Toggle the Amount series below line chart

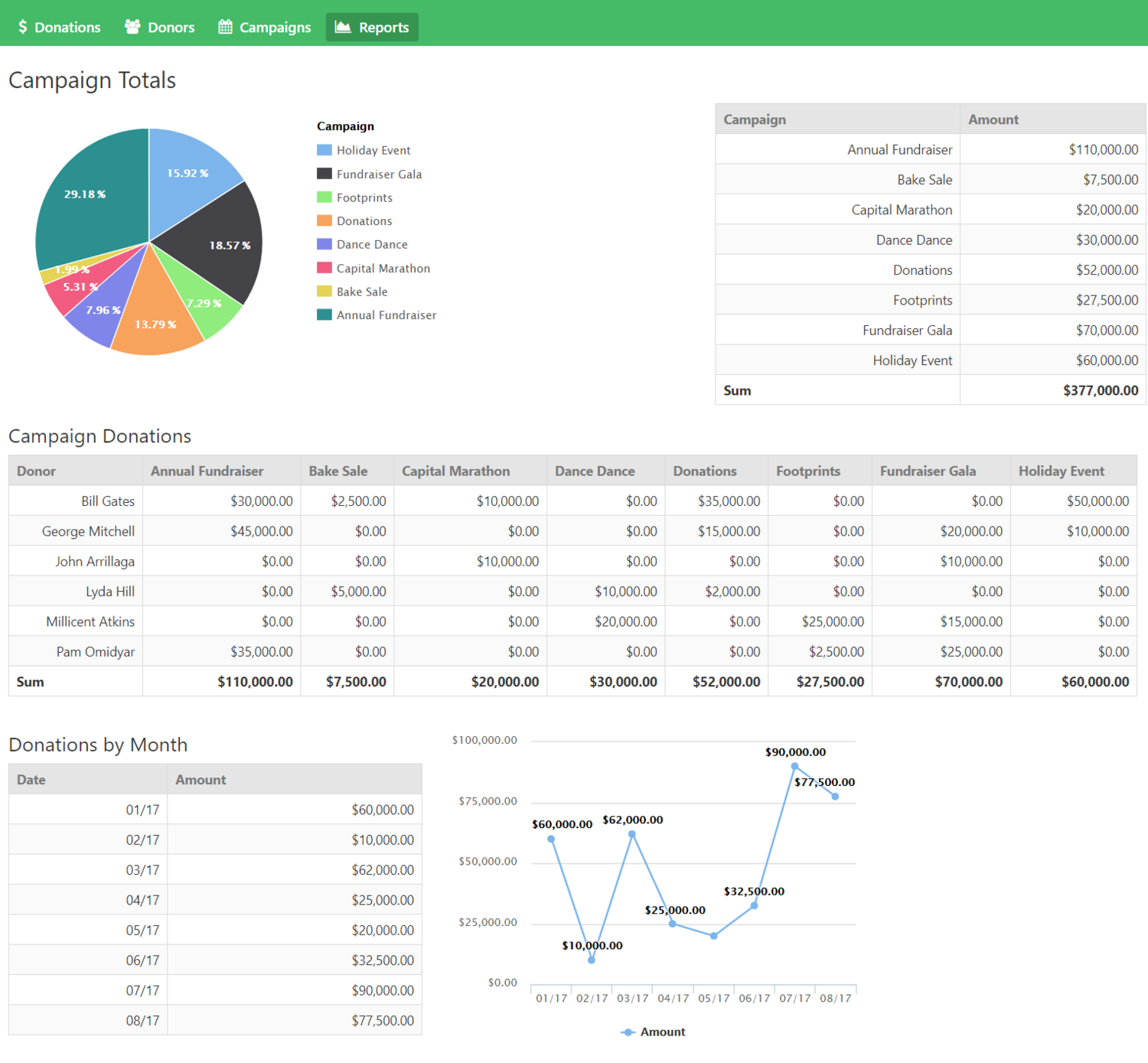click(x=651, y=1032)
